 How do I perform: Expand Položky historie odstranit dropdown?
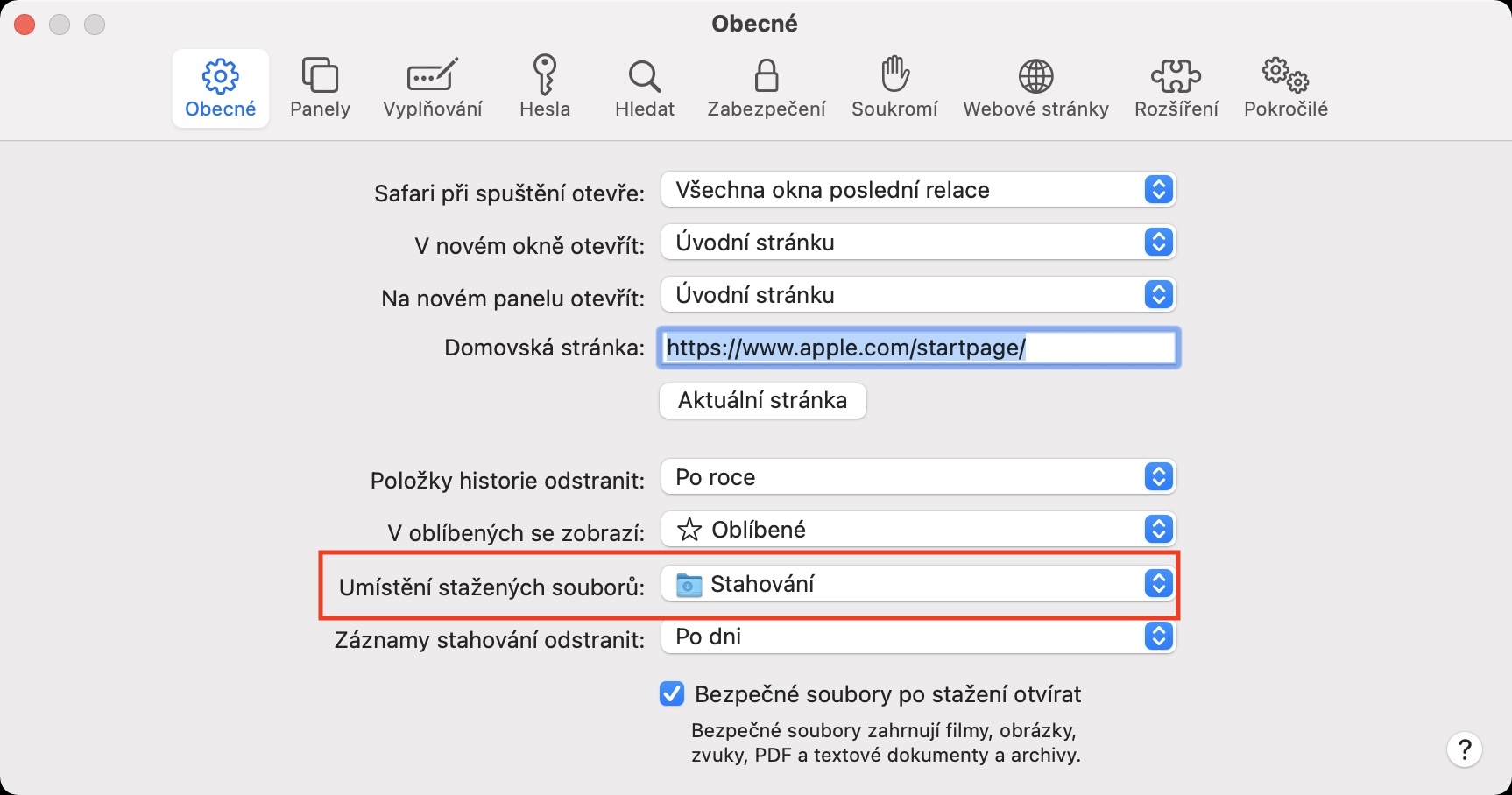tap(917, 477)
